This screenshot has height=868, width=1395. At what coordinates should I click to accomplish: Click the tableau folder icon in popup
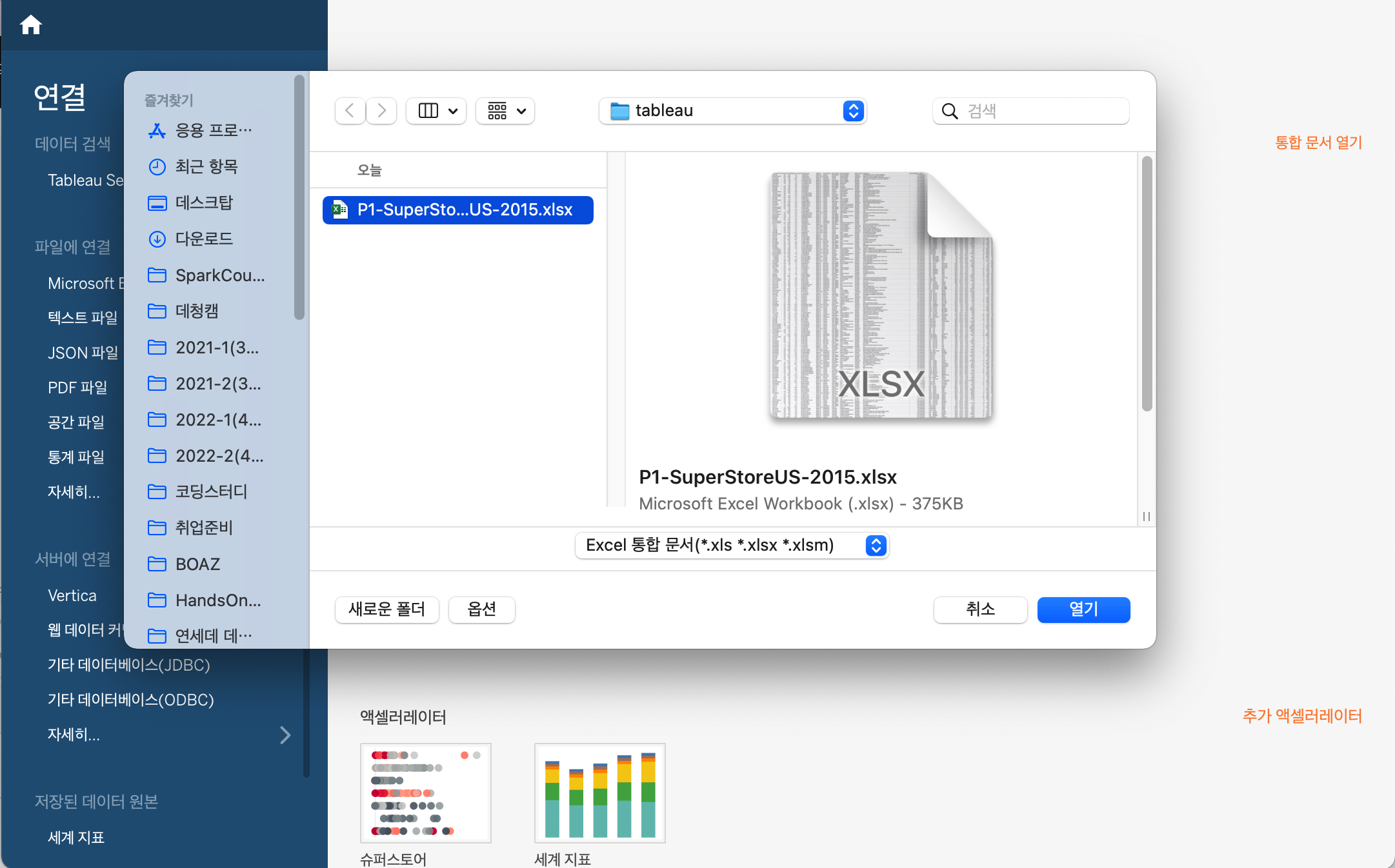(x=619, y=111)
